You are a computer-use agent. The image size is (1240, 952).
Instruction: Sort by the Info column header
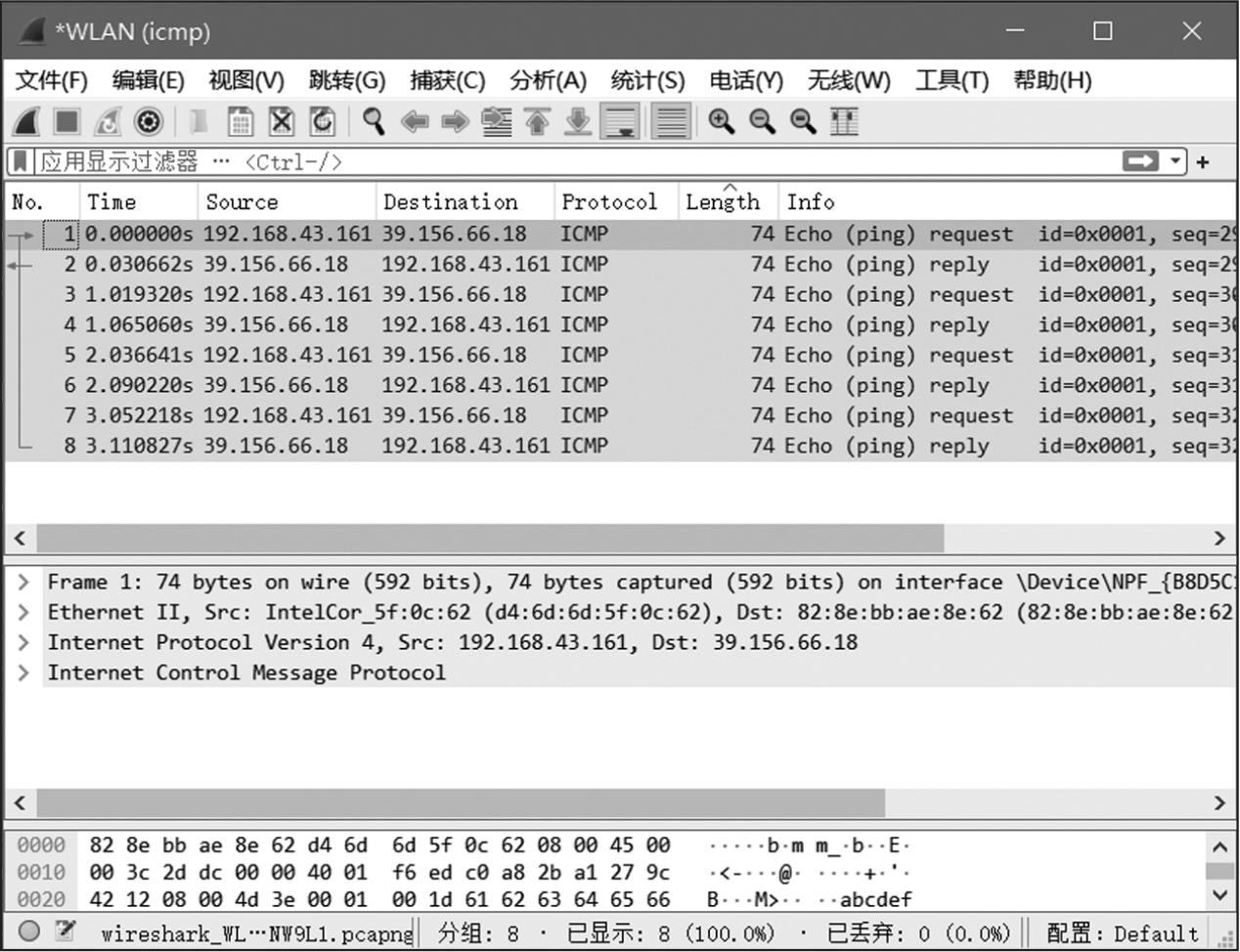[x=1007, y=201]
